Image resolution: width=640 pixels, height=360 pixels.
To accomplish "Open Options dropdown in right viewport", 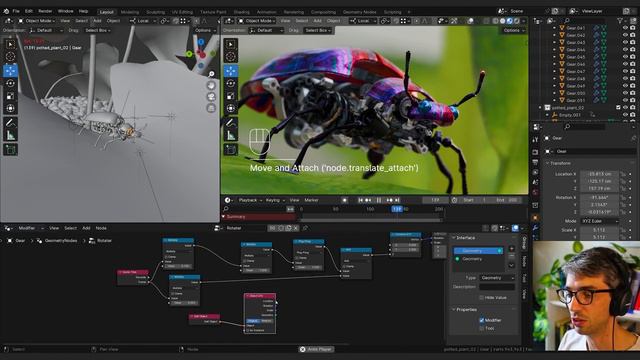I will click(x=513, y=30).
